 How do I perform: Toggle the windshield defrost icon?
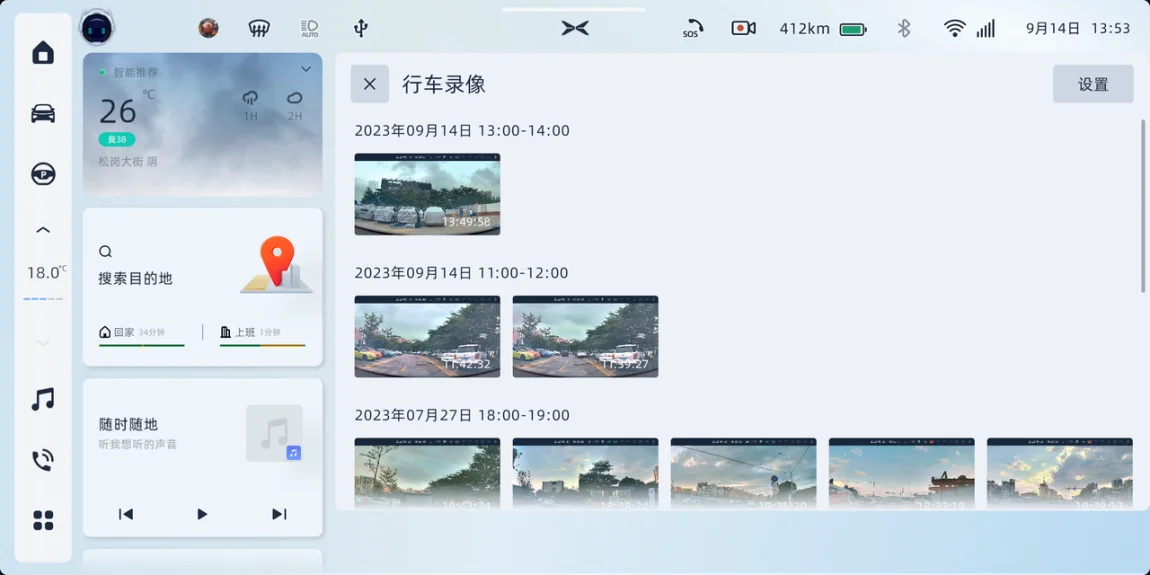pyautogui.click(x=259, y=28)
